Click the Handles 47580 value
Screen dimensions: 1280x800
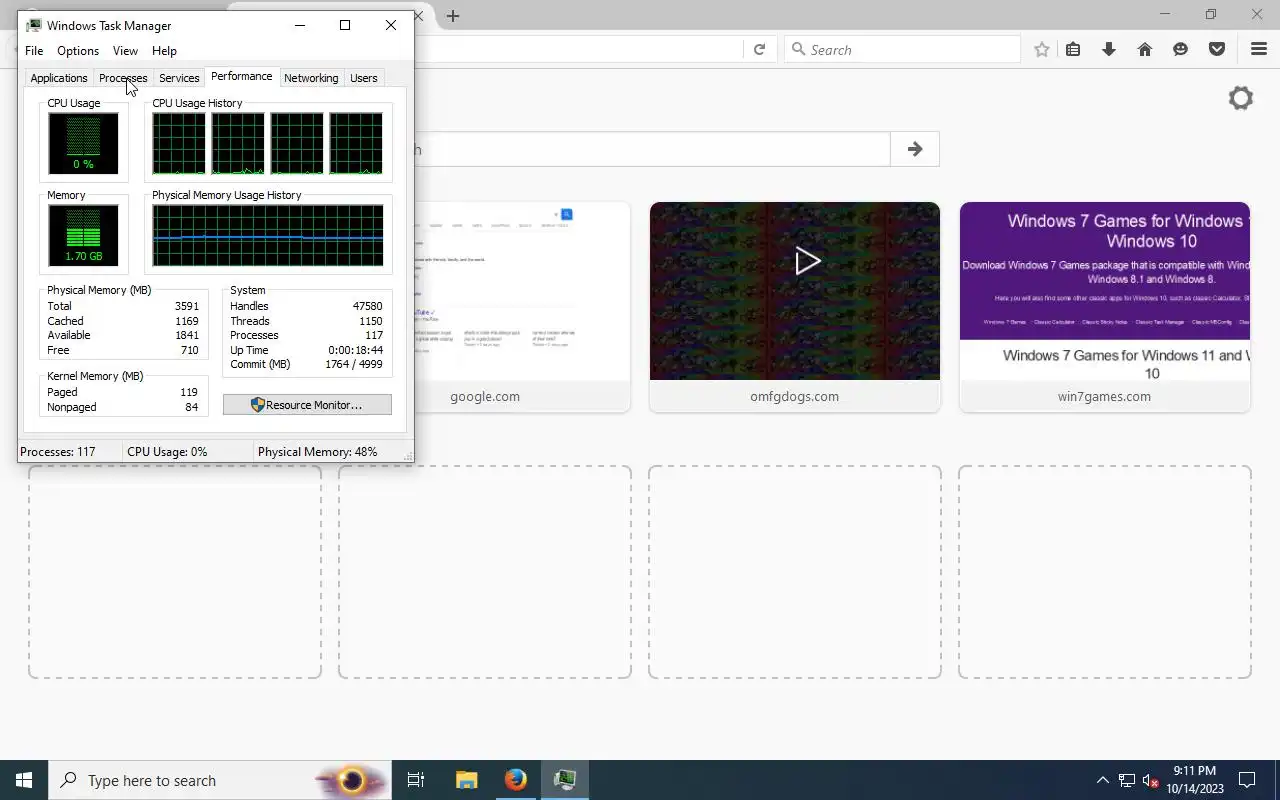tap(367, 306)
